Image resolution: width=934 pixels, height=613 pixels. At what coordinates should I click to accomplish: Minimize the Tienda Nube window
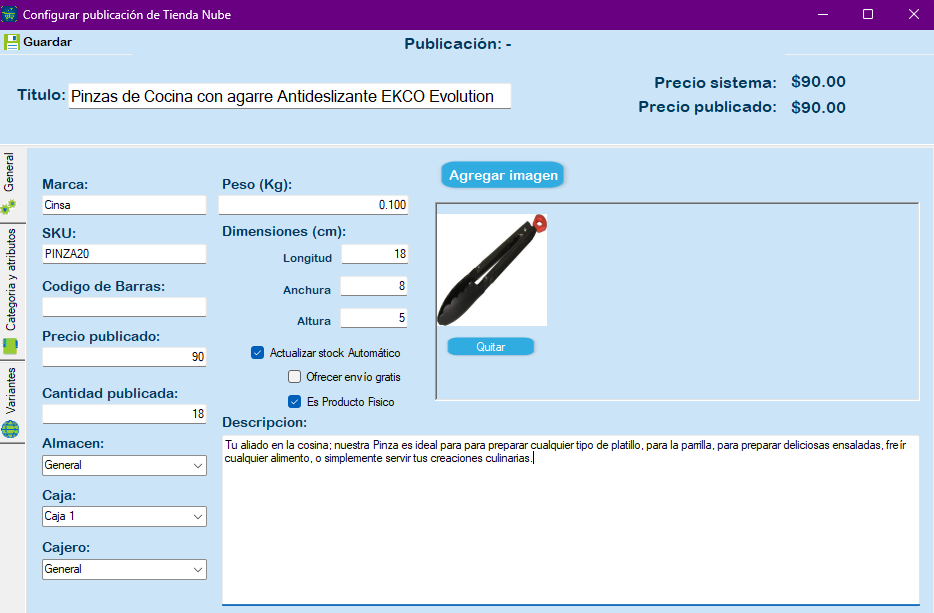[x=822, y=14]
